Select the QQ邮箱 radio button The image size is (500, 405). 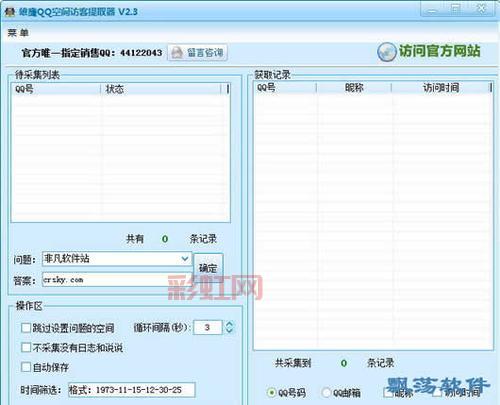click(326, 393)
